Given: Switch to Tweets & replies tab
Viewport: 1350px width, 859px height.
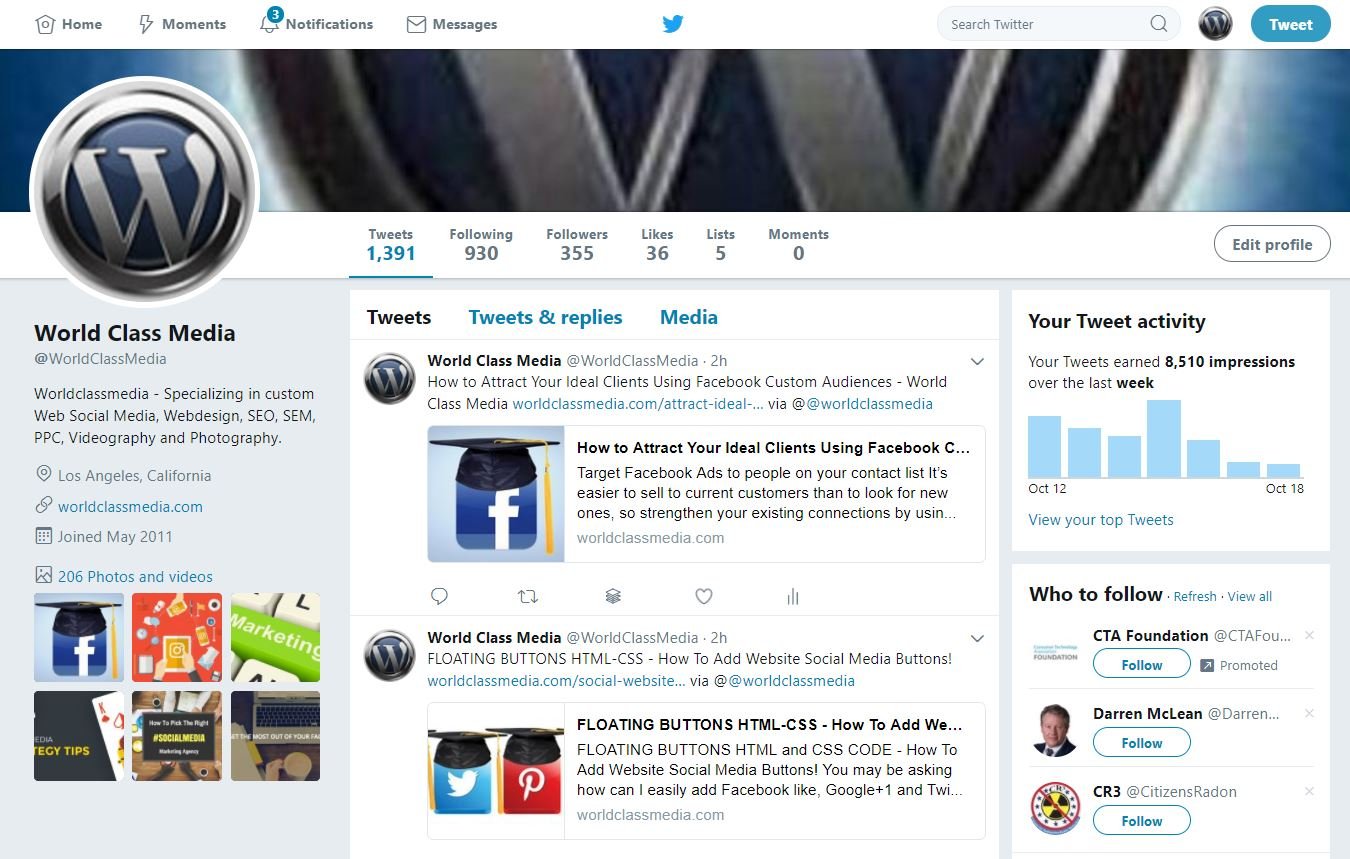Looking at the screenshot, I should [x=545, y=317].
